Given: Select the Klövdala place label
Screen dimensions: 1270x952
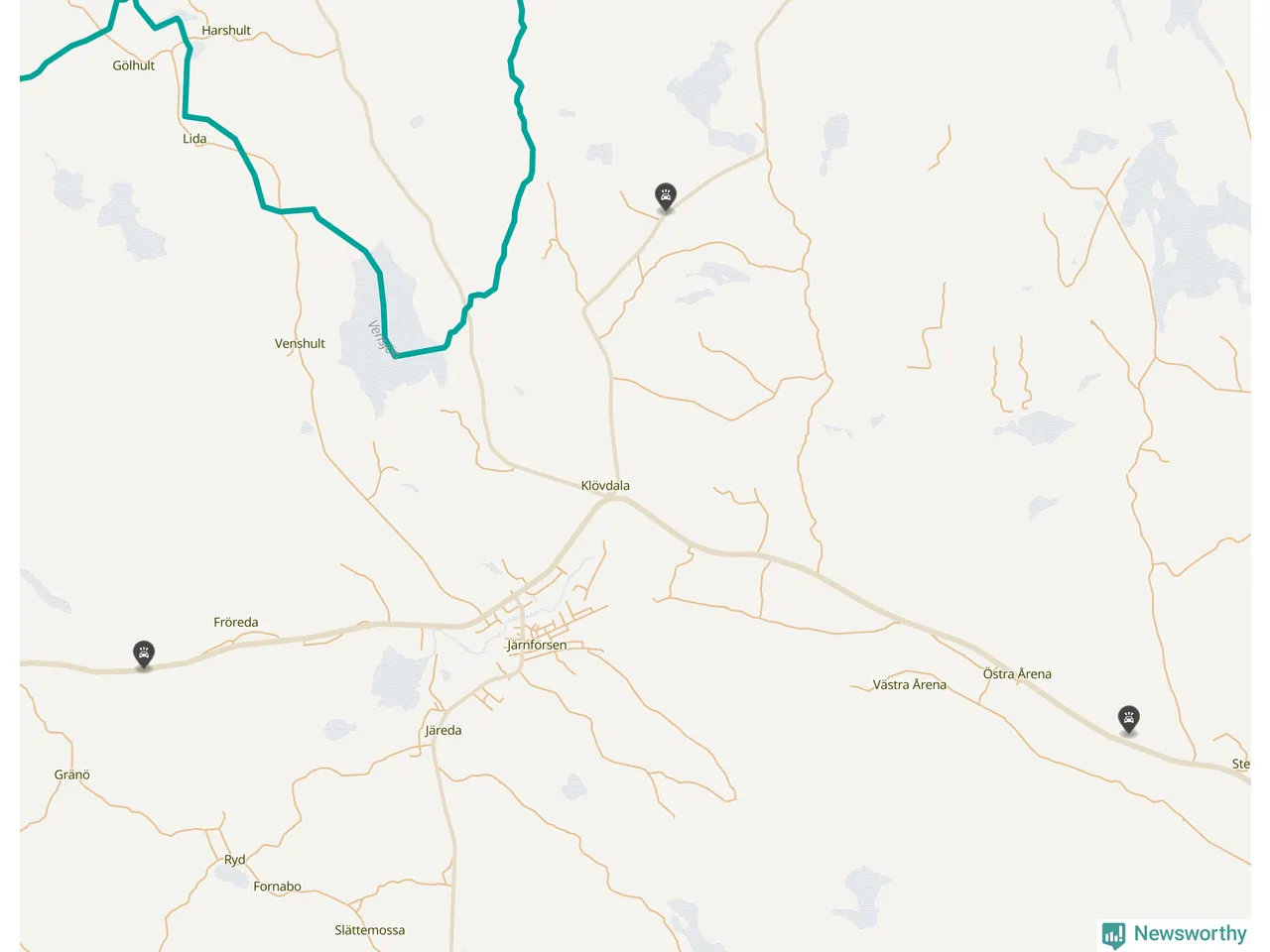Looking at the screenshot, I should click(x=605, y=485).
